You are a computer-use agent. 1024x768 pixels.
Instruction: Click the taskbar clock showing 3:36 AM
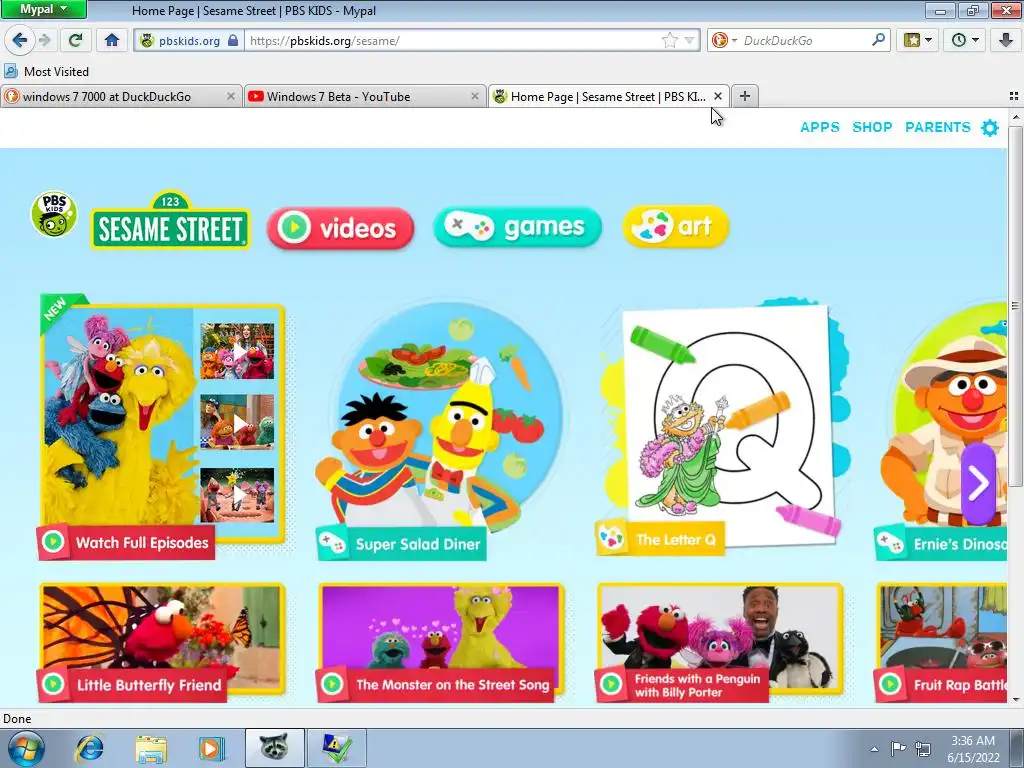pyautogui.click(x=973, y=749)
